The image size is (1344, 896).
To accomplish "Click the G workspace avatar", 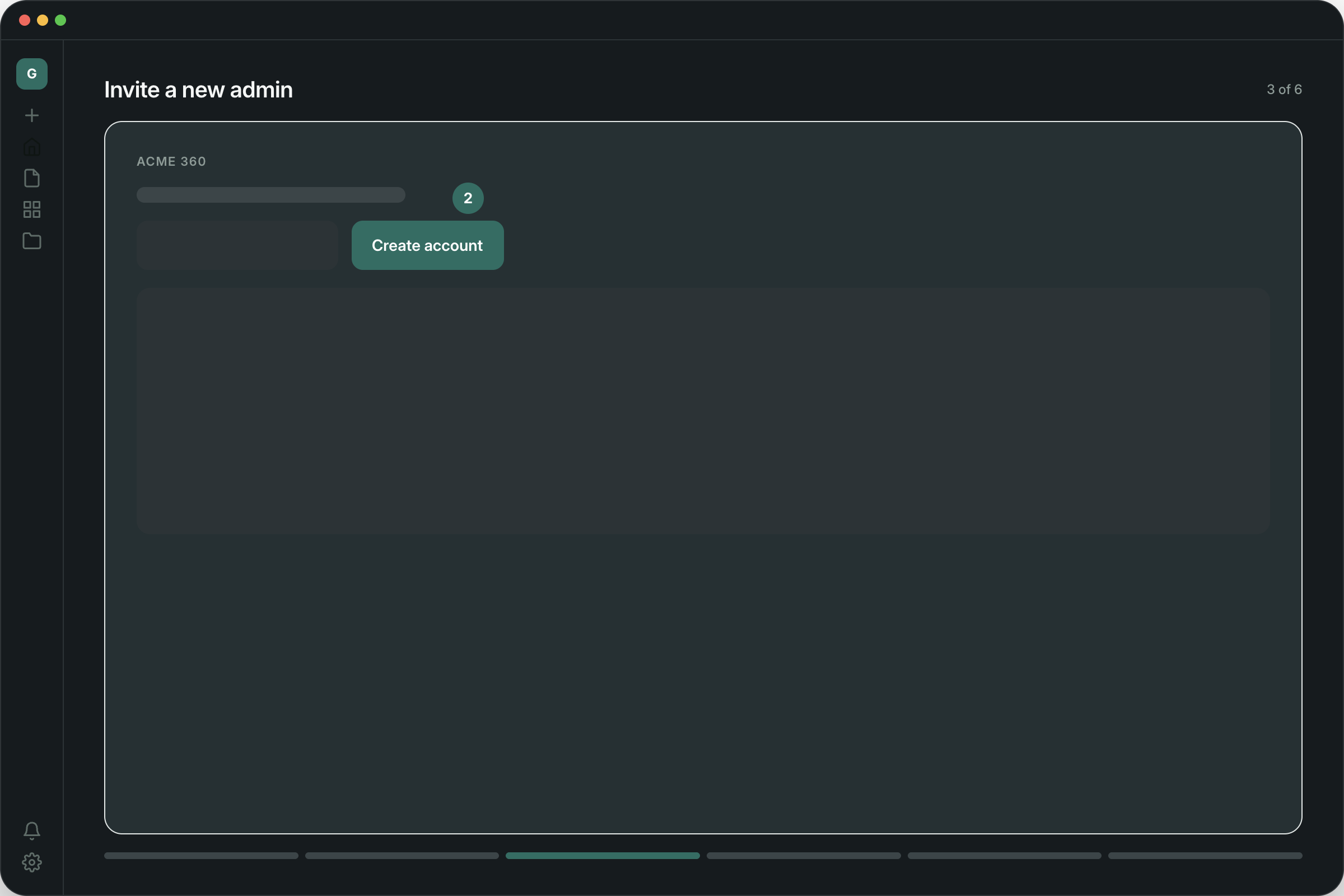I will [x=32, y=74].
